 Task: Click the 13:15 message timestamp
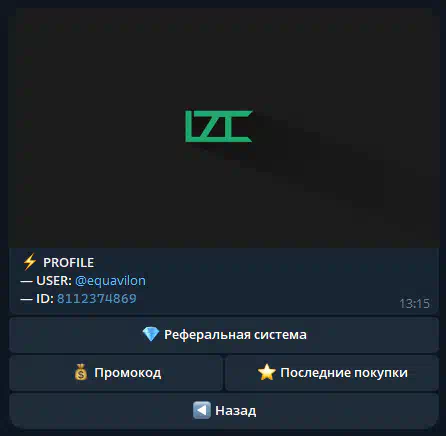tap(414, 304)
